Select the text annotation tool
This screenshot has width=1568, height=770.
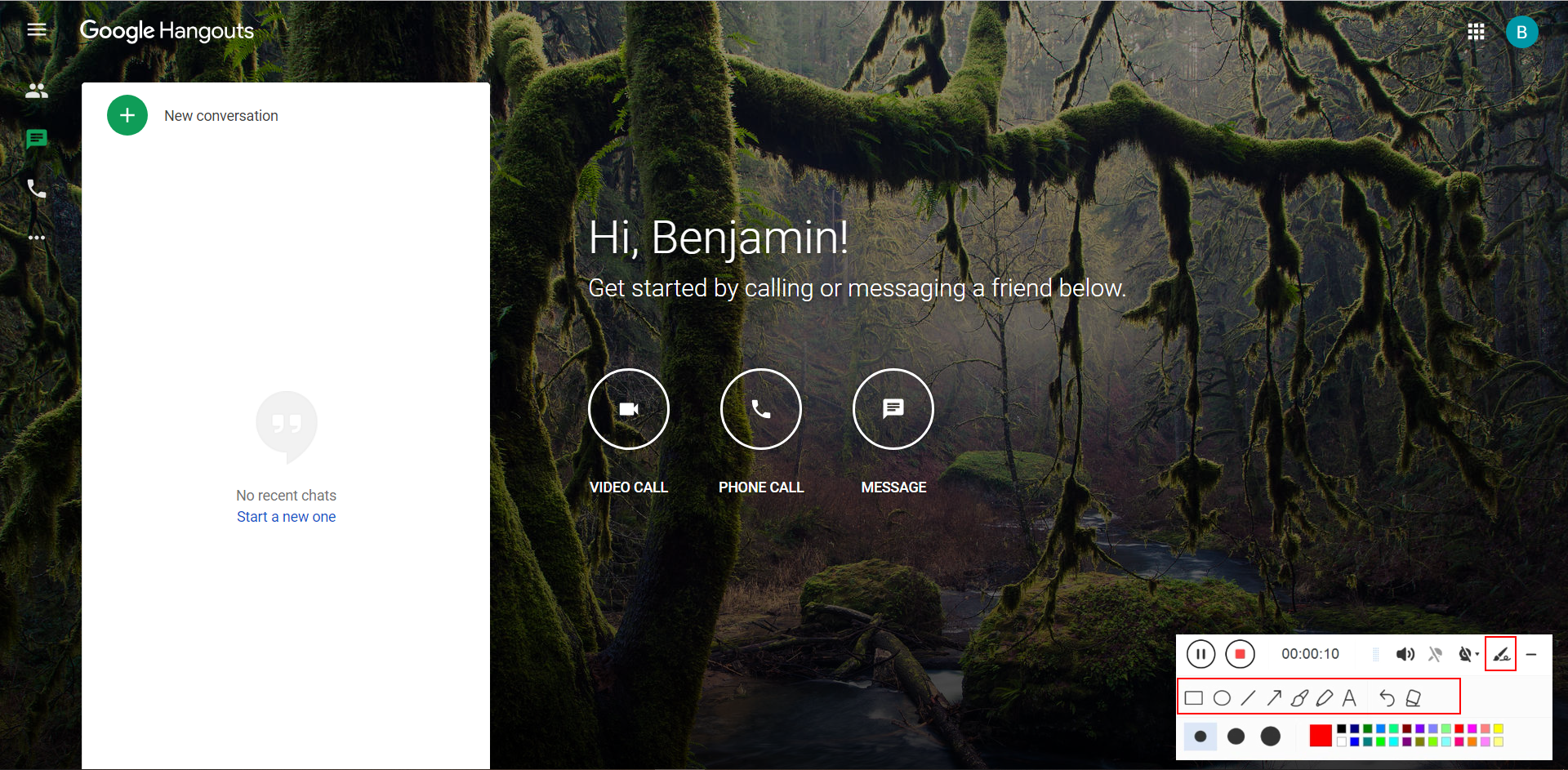1348,698
